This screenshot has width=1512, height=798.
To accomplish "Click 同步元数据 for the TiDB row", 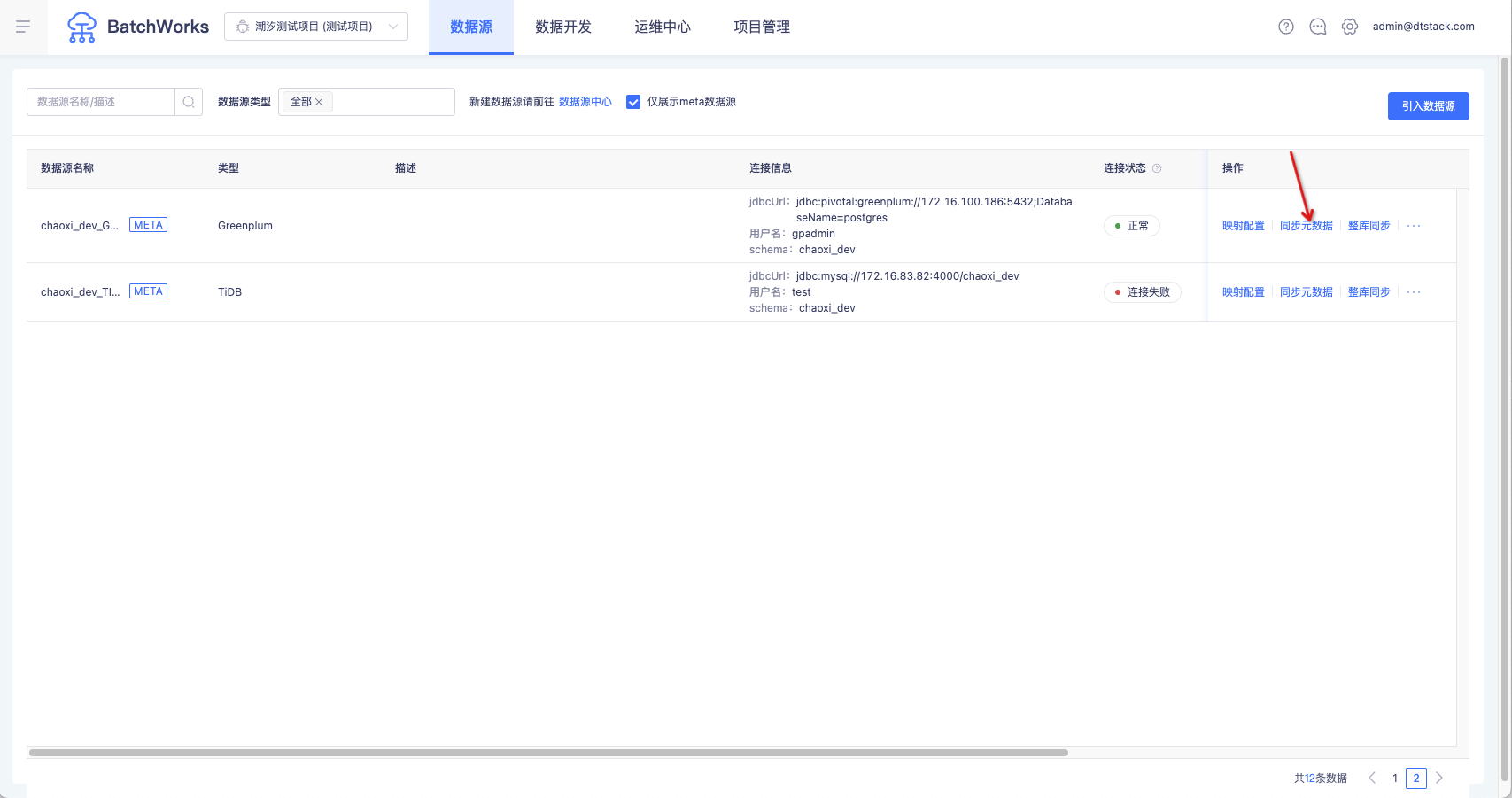I will [x=1307, y=292].
